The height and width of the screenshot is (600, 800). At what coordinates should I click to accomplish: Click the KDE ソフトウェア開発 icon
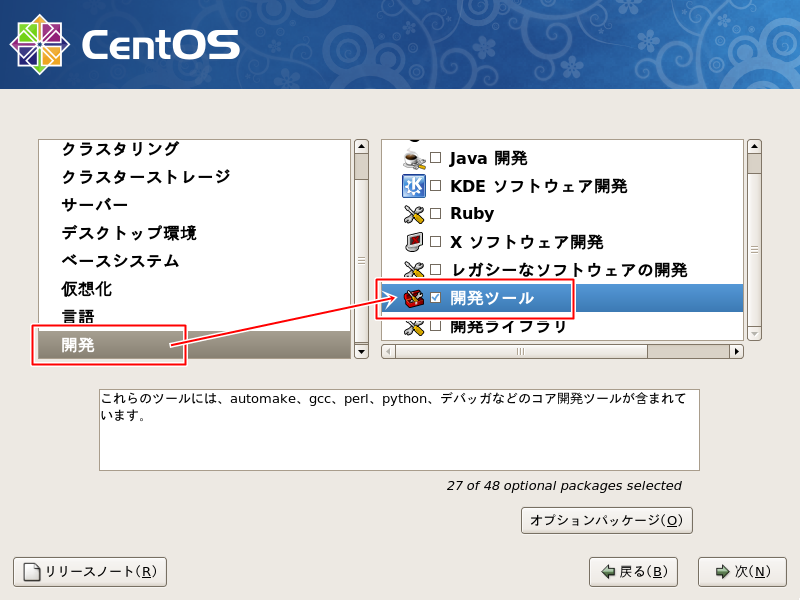[x=414, y=186]
